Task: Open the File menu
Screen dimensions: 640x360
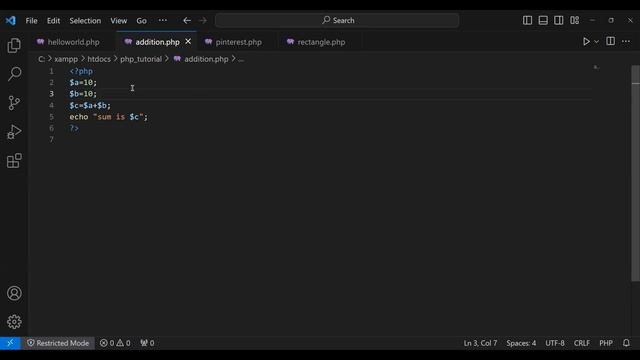Action: pyautogui.click(x=31, y=20)
